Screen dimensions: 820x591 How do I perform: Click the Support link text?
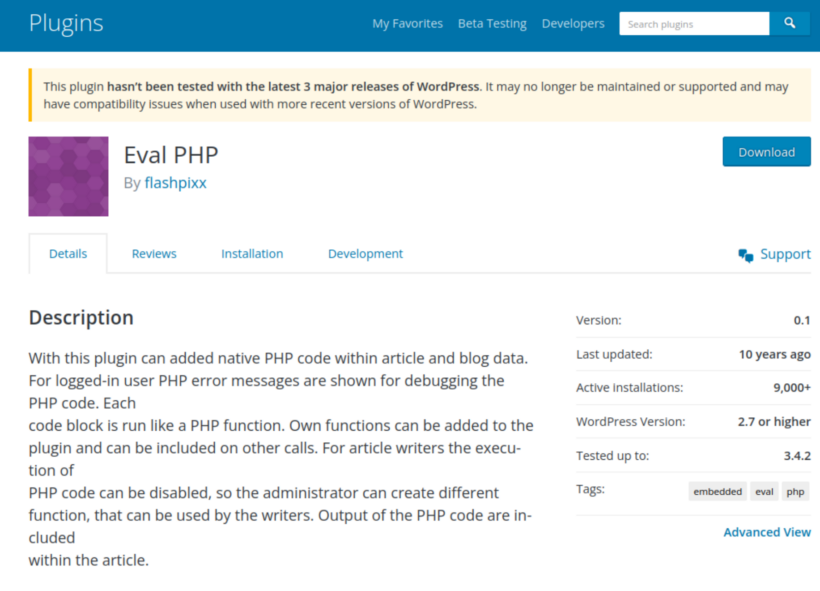click(x=785, y=254)
